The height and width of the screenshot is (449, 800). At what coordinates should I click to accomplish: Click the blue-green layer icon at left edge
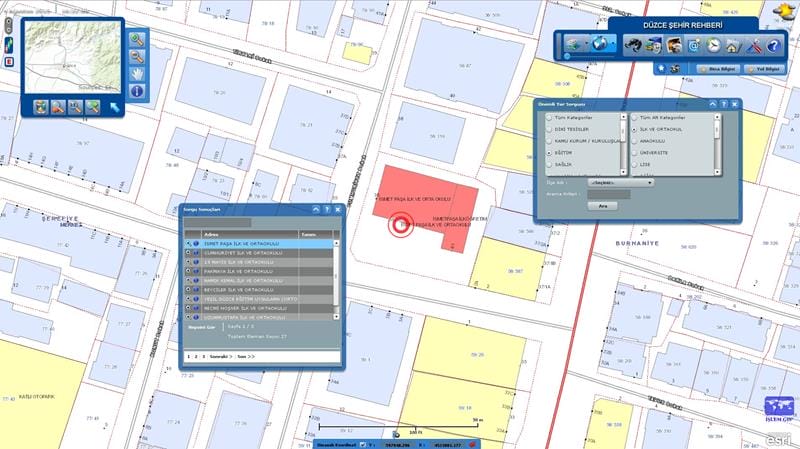click(x=9, y=45)
